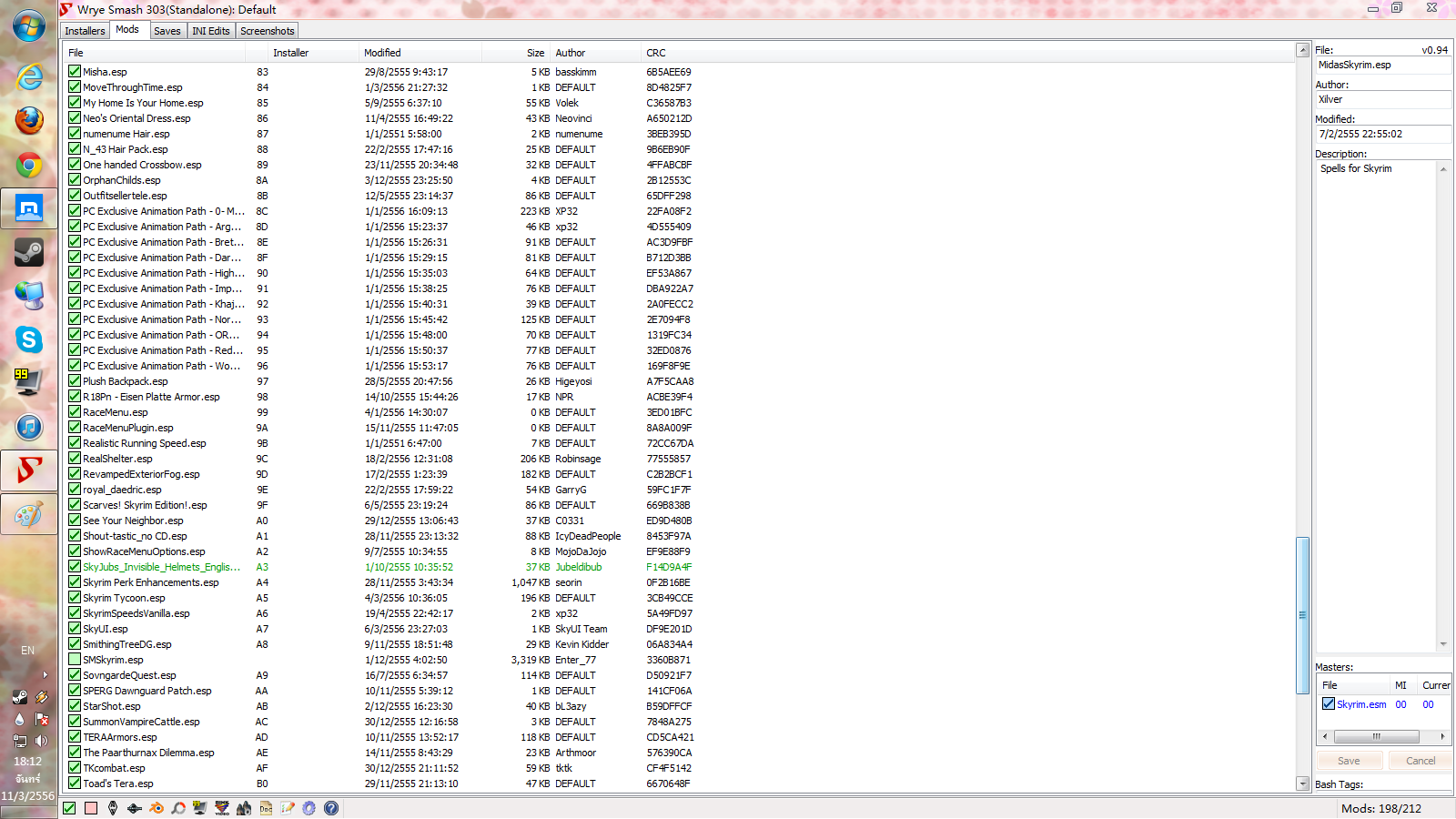
Task: Open Bink Video tool from bottom toolbar
Action: click(222, 808)
